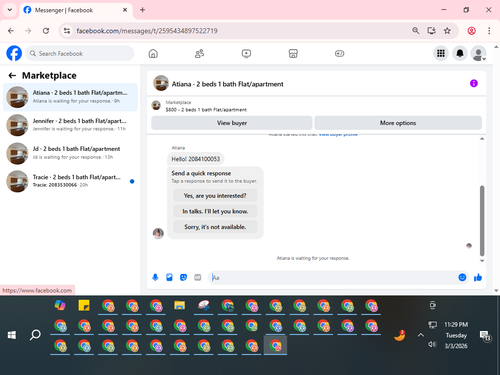Screen dimensions: 500x375
Task: Click the conversation information purple icon
Action: 474,83
